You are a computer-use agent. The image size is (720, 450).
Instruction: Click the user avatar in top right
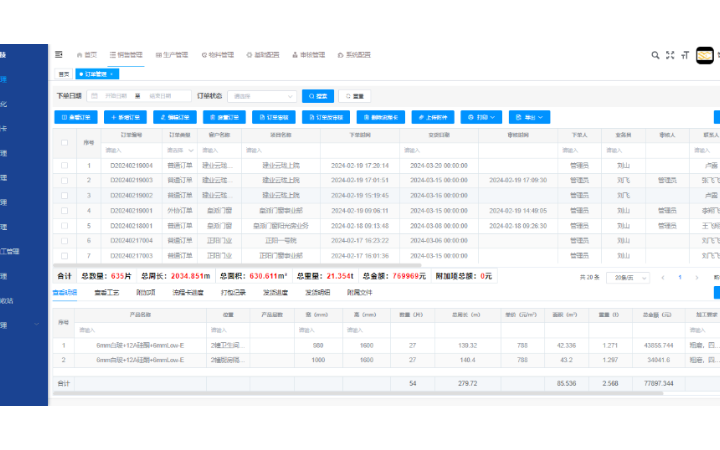point(704,55)
